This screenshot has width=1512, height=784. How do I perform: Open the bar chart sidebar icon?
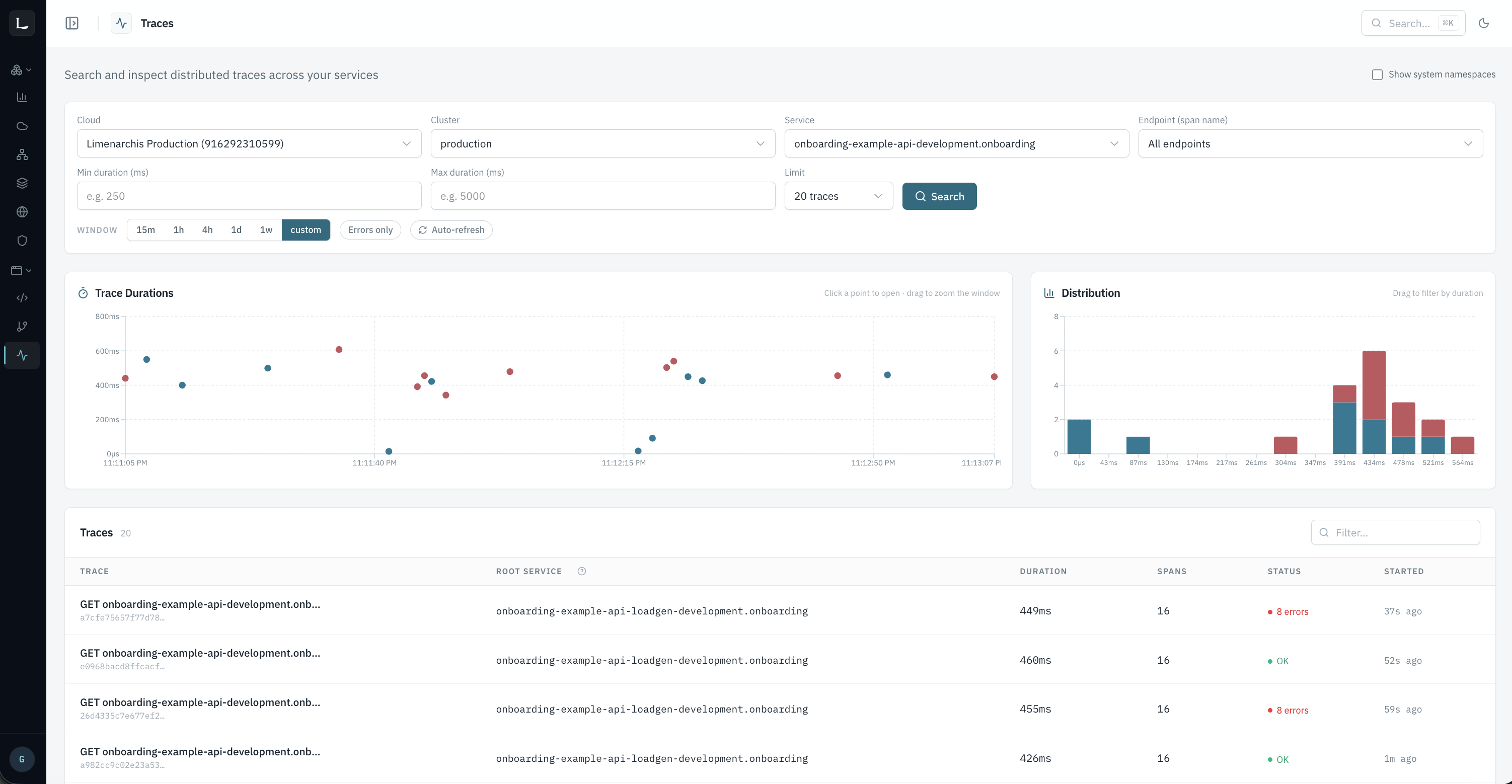pos(22,98)
